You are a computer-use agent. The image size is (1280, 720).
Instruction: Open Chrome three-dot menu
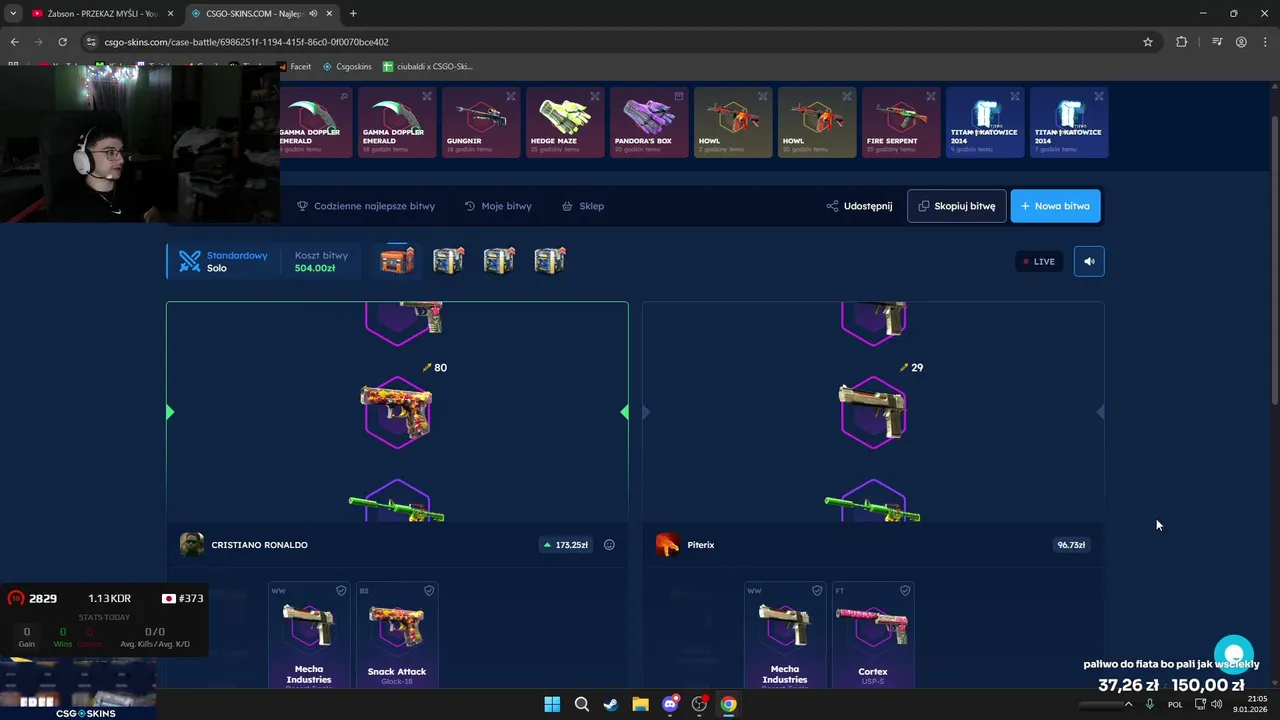[1265, 42]
